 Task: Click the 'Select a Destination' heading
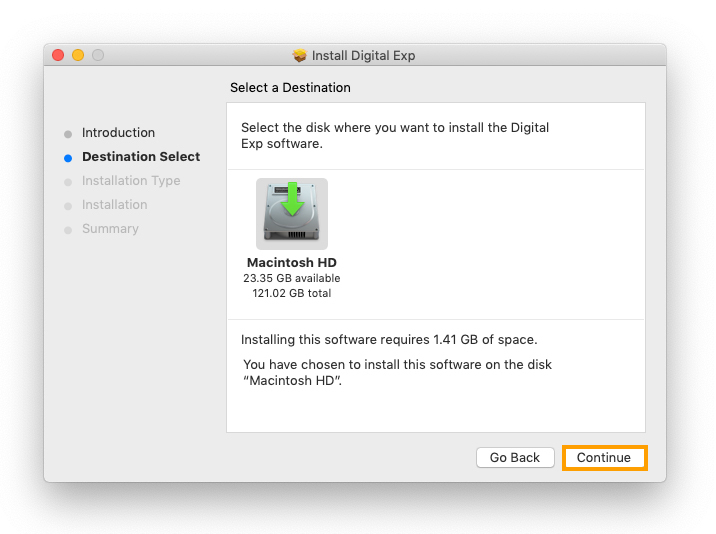tap(290, 88)
